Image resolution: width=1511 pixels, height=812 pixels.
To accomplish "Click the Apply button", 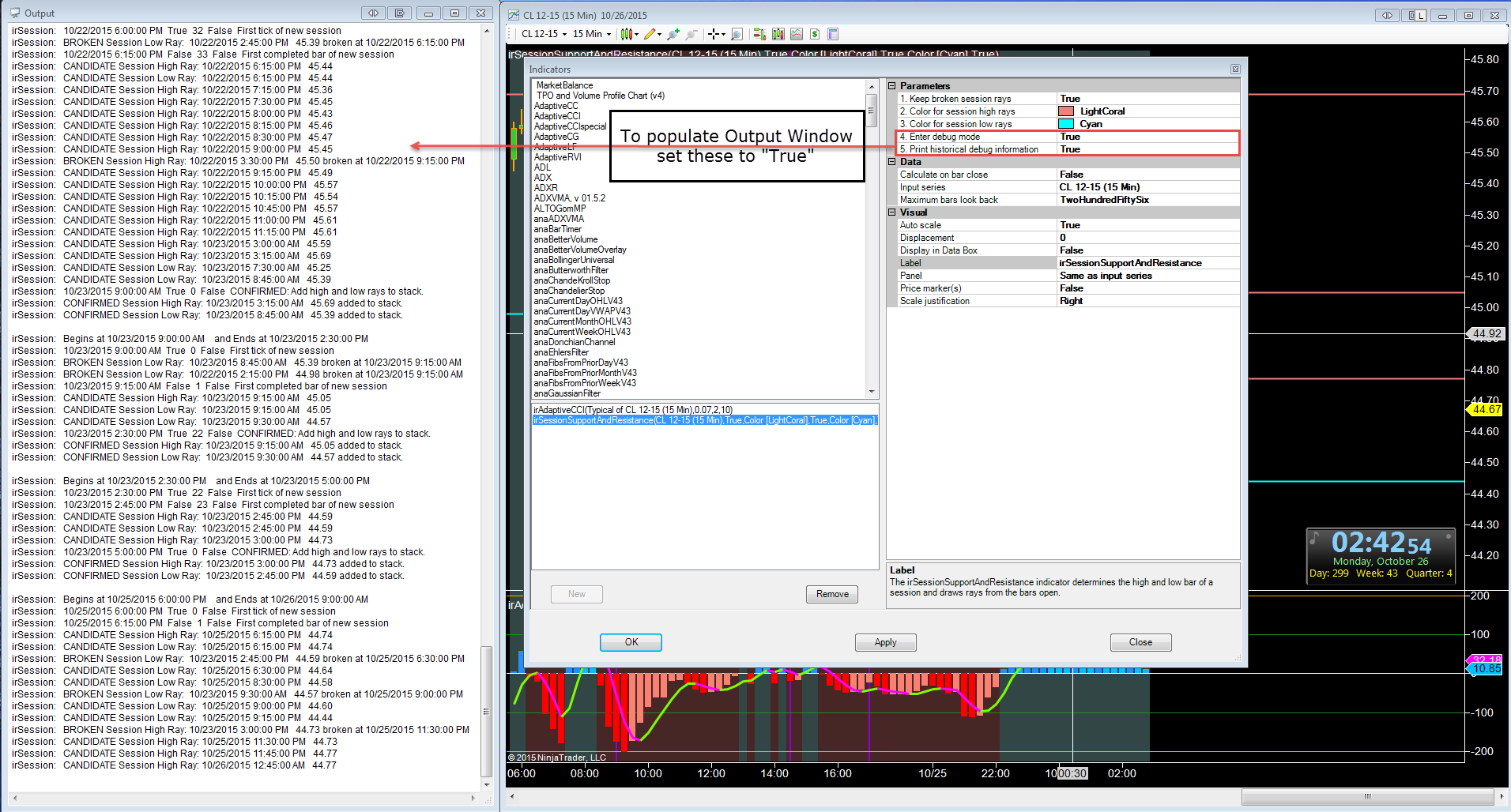I will (885, 642).
